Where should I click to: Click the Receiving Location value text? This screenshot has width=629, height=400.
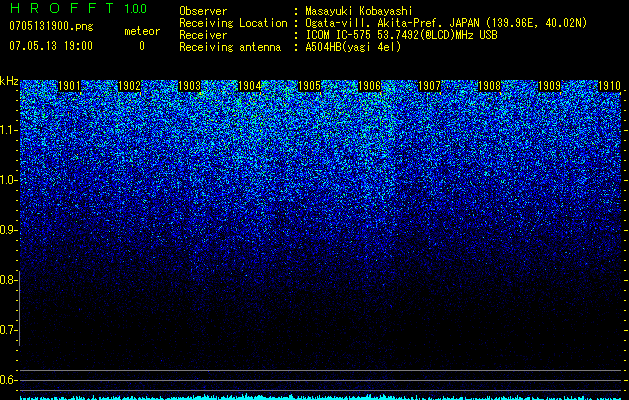point(446,23)
